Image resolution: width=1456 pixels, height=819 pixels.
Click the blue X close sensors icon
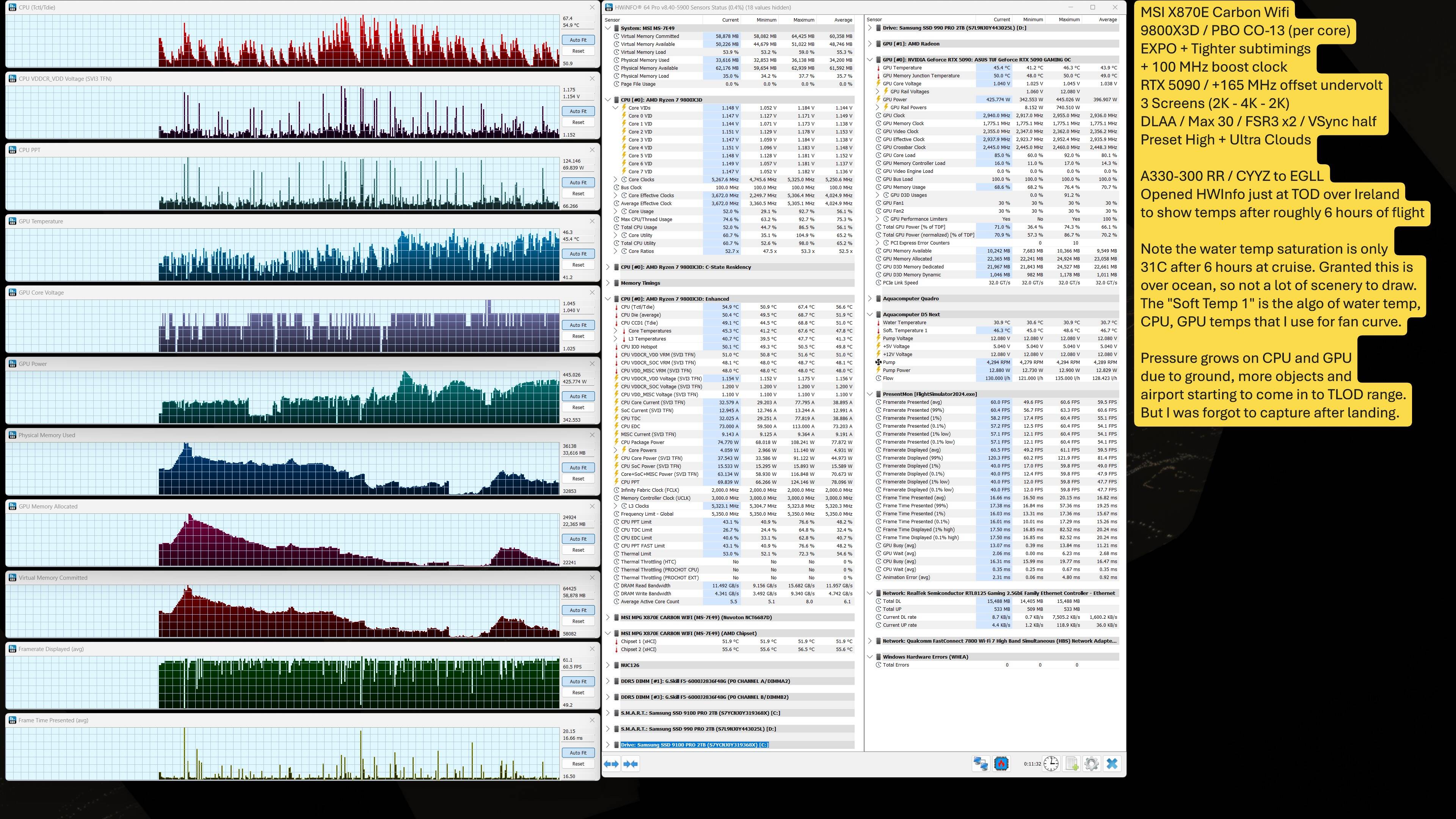[1112, 764]
